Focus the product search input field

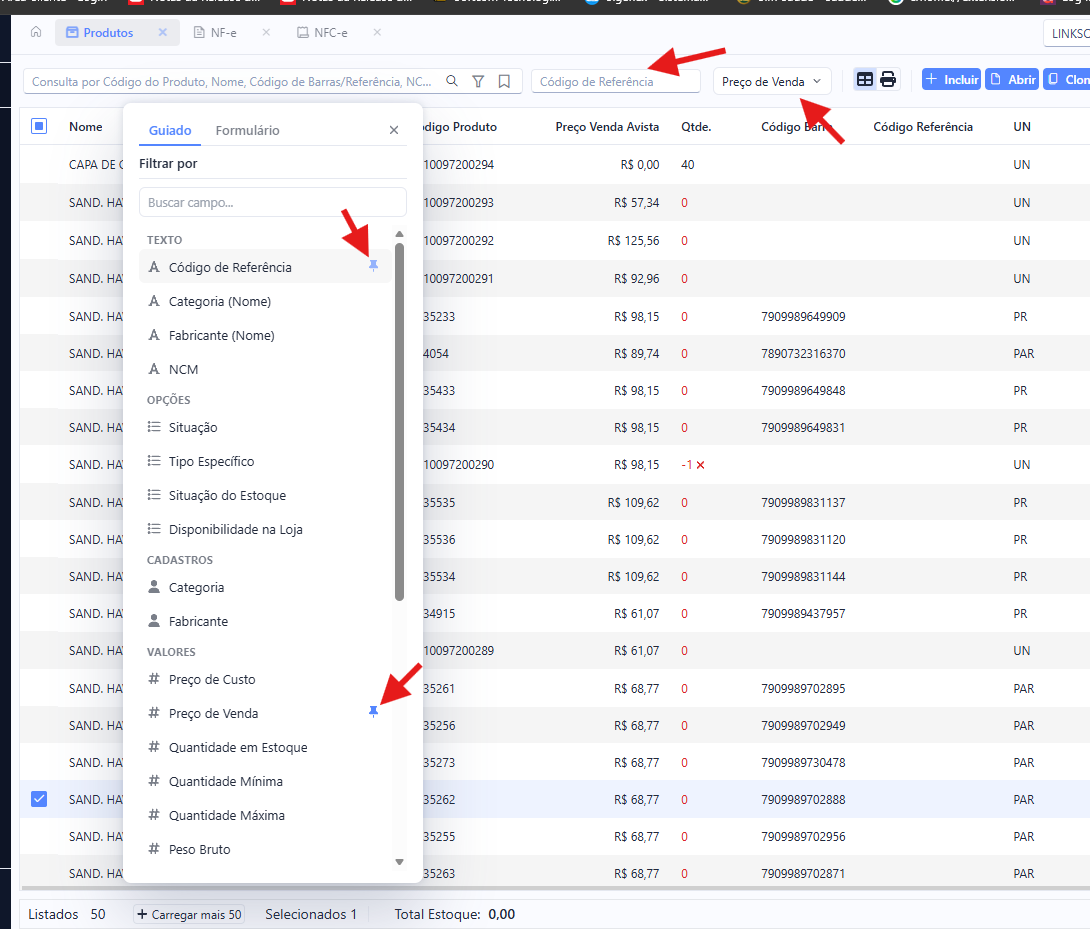[233, 81]
